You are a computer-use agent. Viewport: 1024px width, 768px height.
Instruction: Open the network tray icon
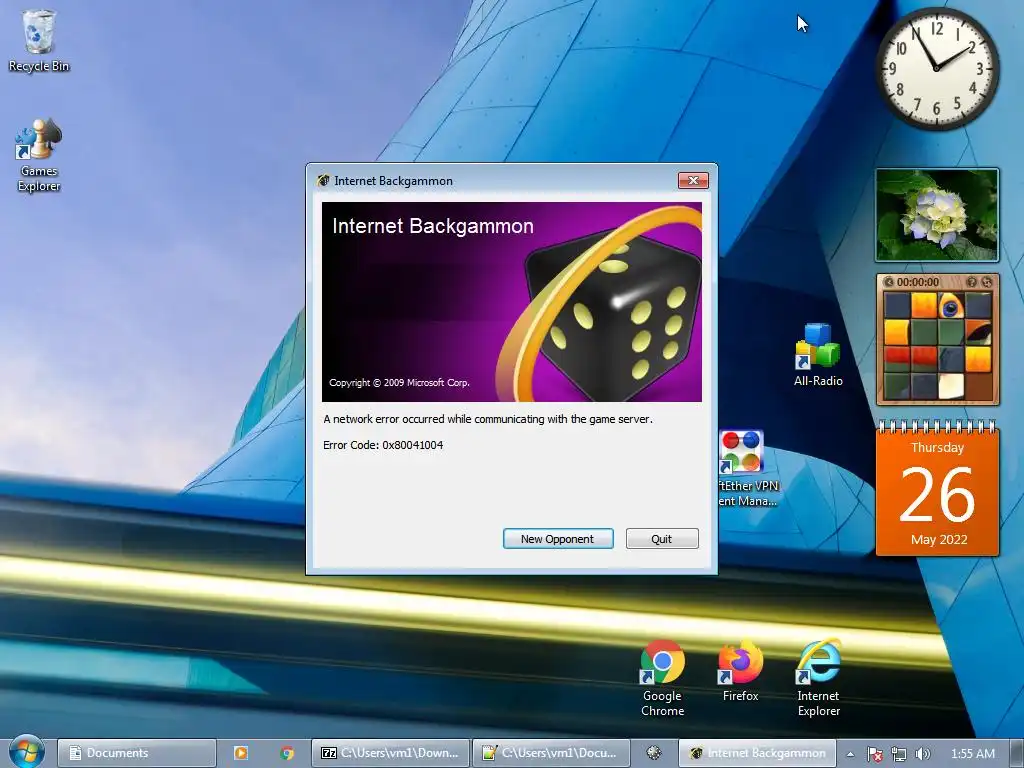[x=899, y=754]
